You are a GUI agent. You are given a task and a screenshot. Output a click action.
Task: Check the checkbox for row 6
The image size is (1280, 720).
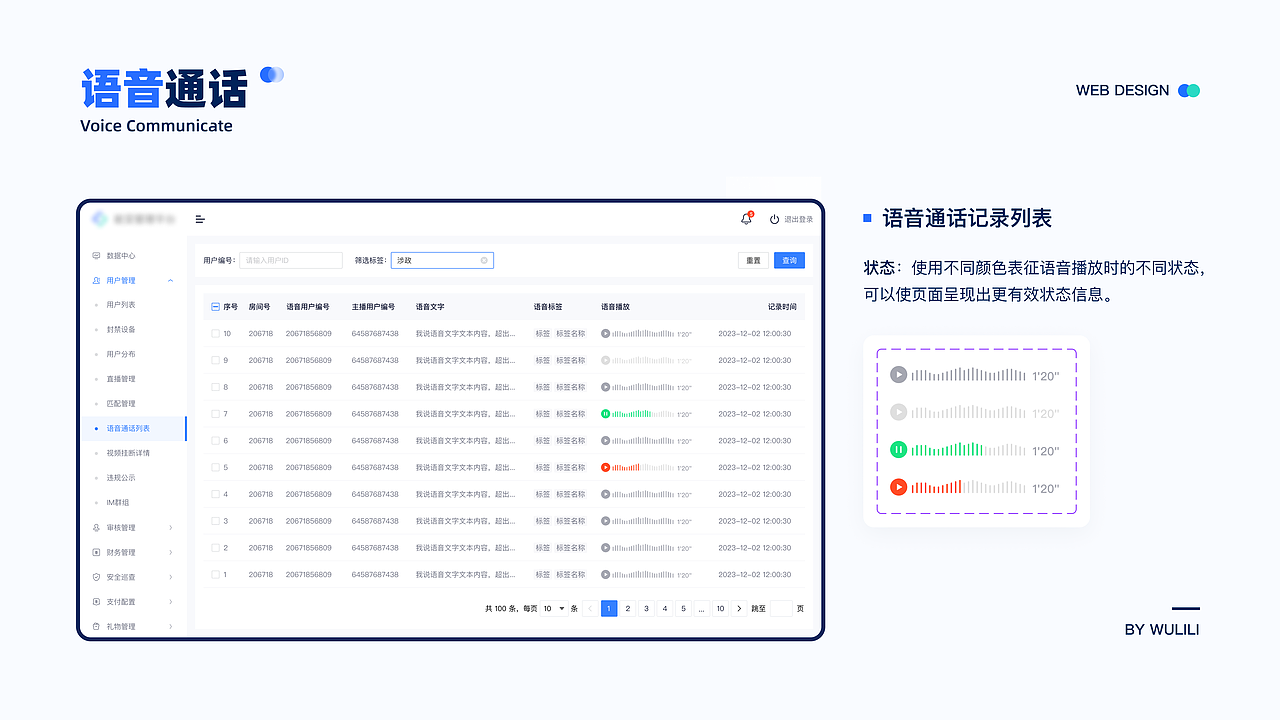215,440
